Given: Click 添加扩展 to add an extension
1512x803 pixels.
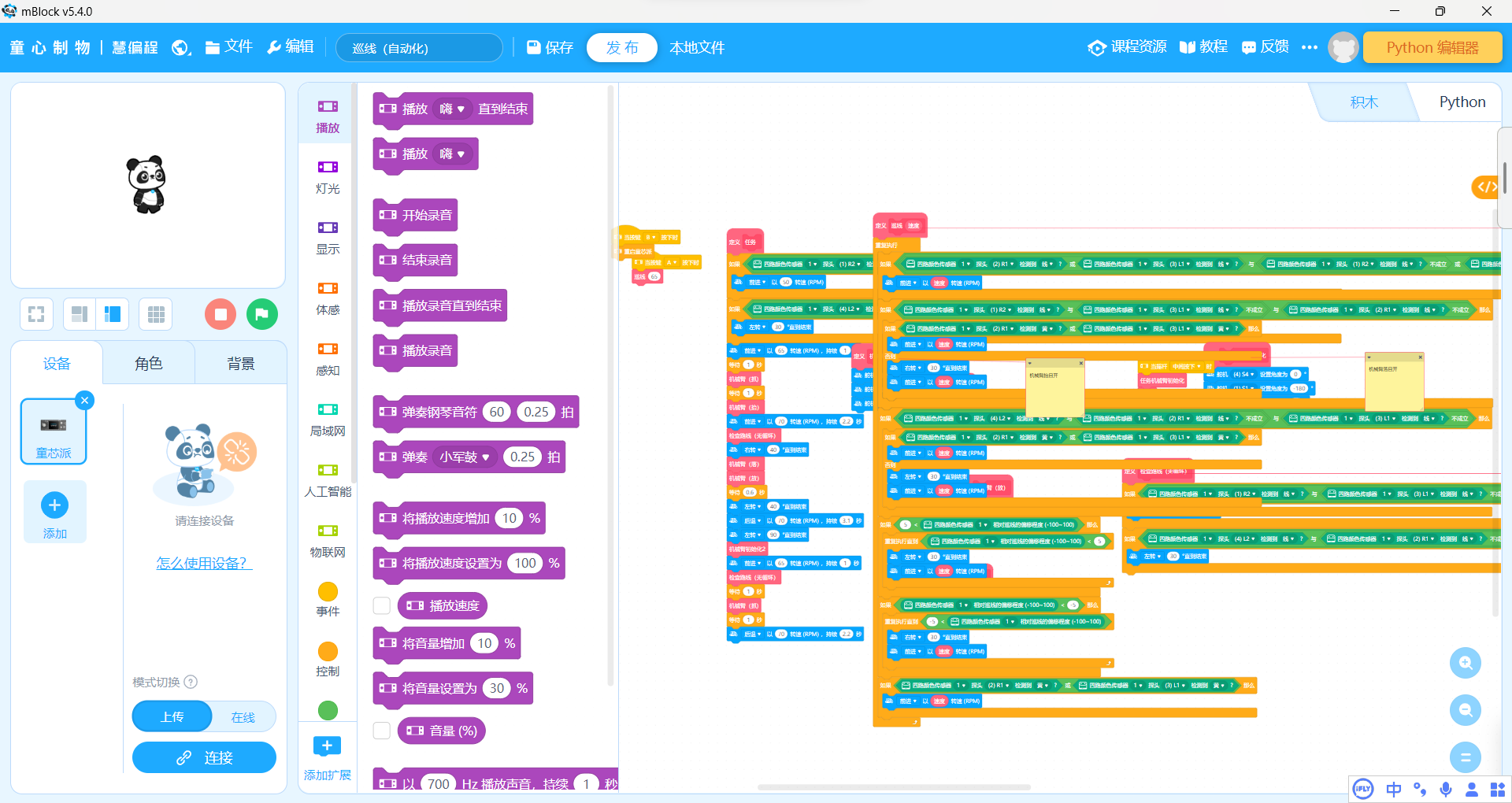Looking at the screenshot, I should point(328,759).
